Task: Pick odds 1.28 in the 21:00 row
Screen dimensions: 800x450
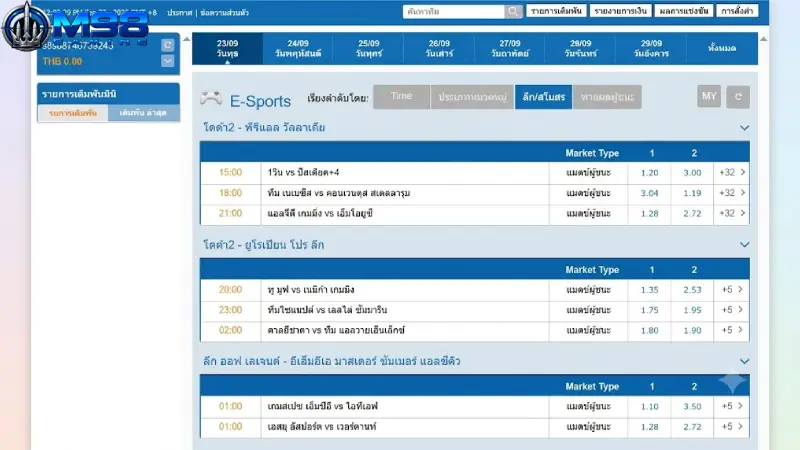Action: (649, 213)
